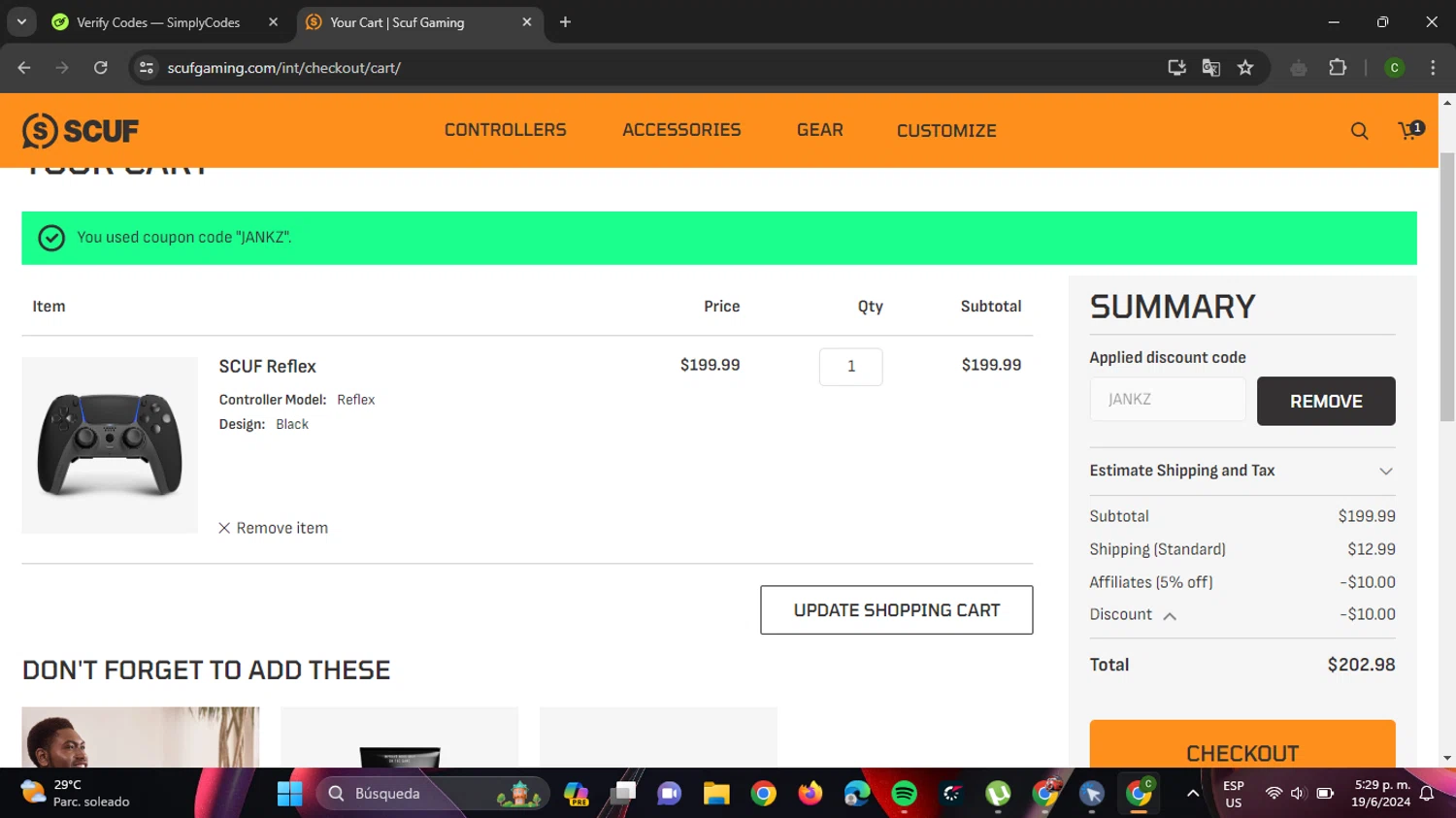Click UPDATE SHOPPING CART button
The height and width of the screenshot is (818, 1456).
(x=897, y=610)
